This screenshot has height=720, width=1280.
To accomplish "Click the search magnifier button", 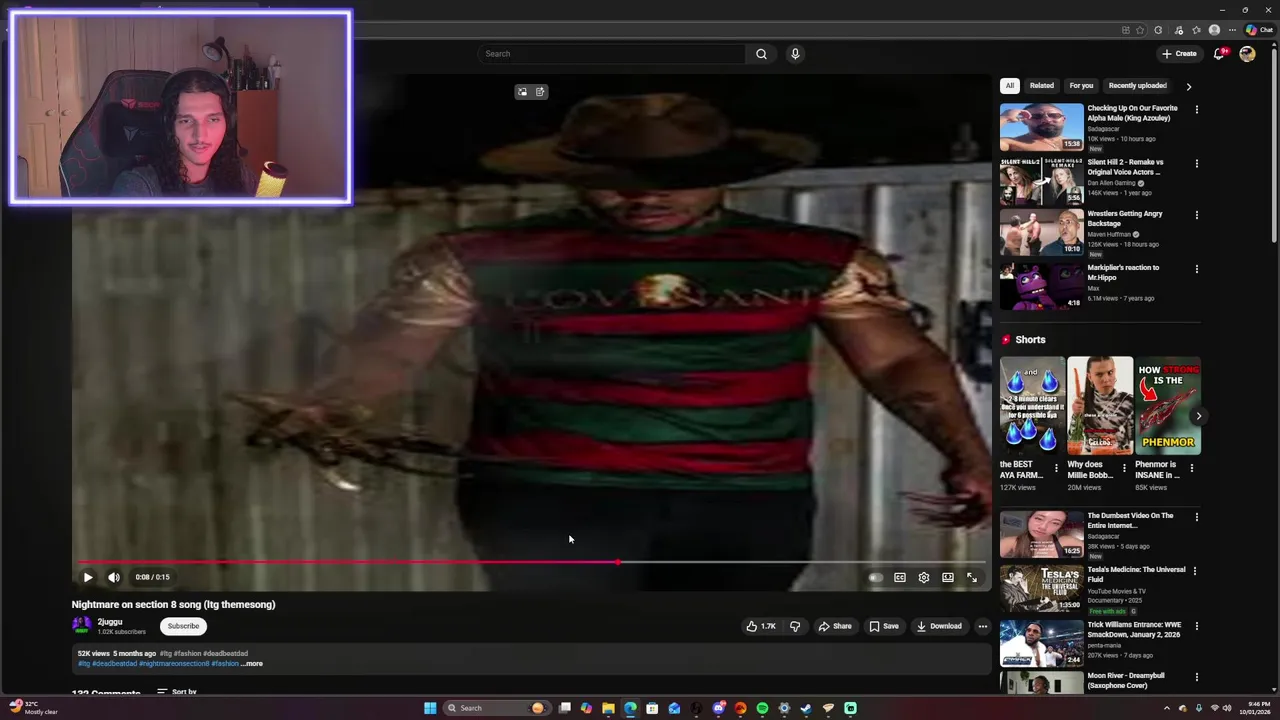I will click(762, 54).
